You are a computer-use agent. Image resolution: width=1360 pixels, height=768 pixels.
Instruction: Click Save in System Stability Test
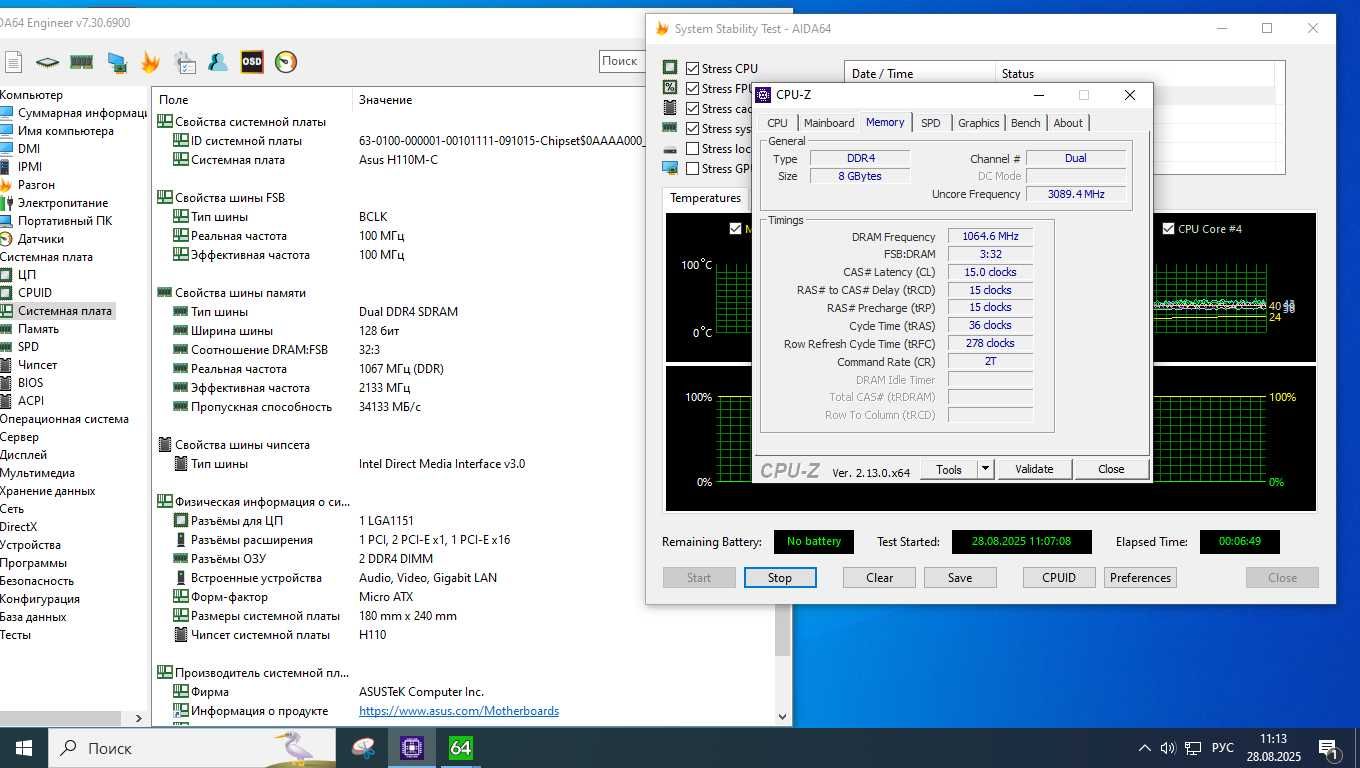pos(960,578)
